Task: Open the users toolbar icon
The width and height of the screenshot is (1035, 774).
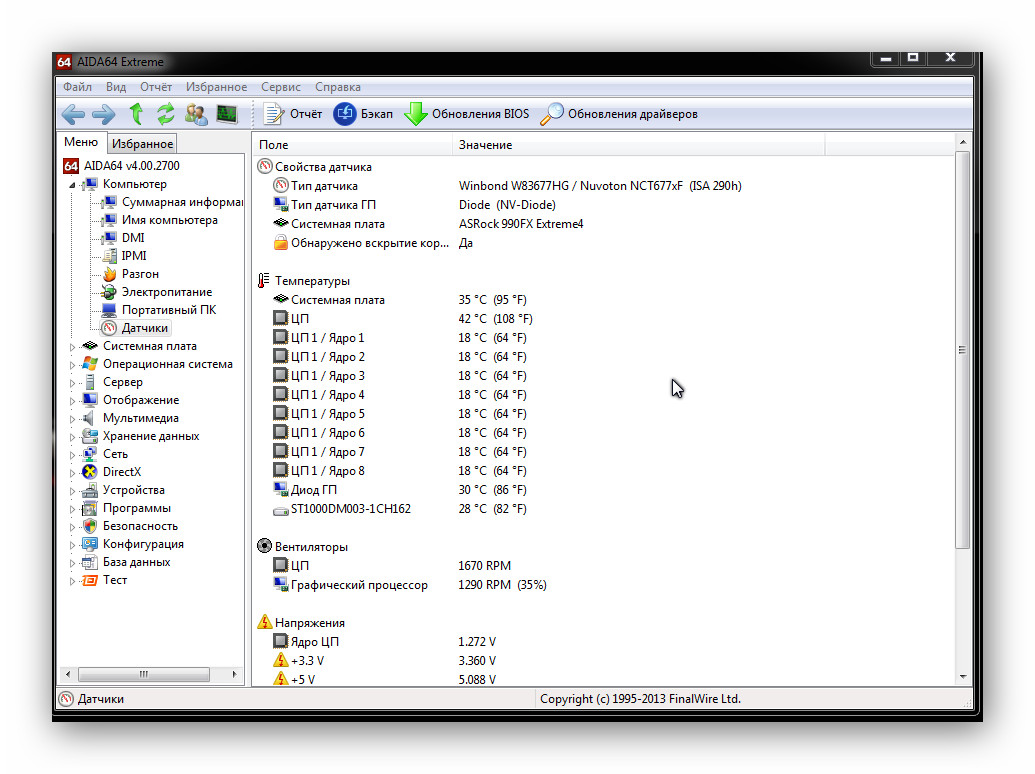Action: (x=196, y=114)
